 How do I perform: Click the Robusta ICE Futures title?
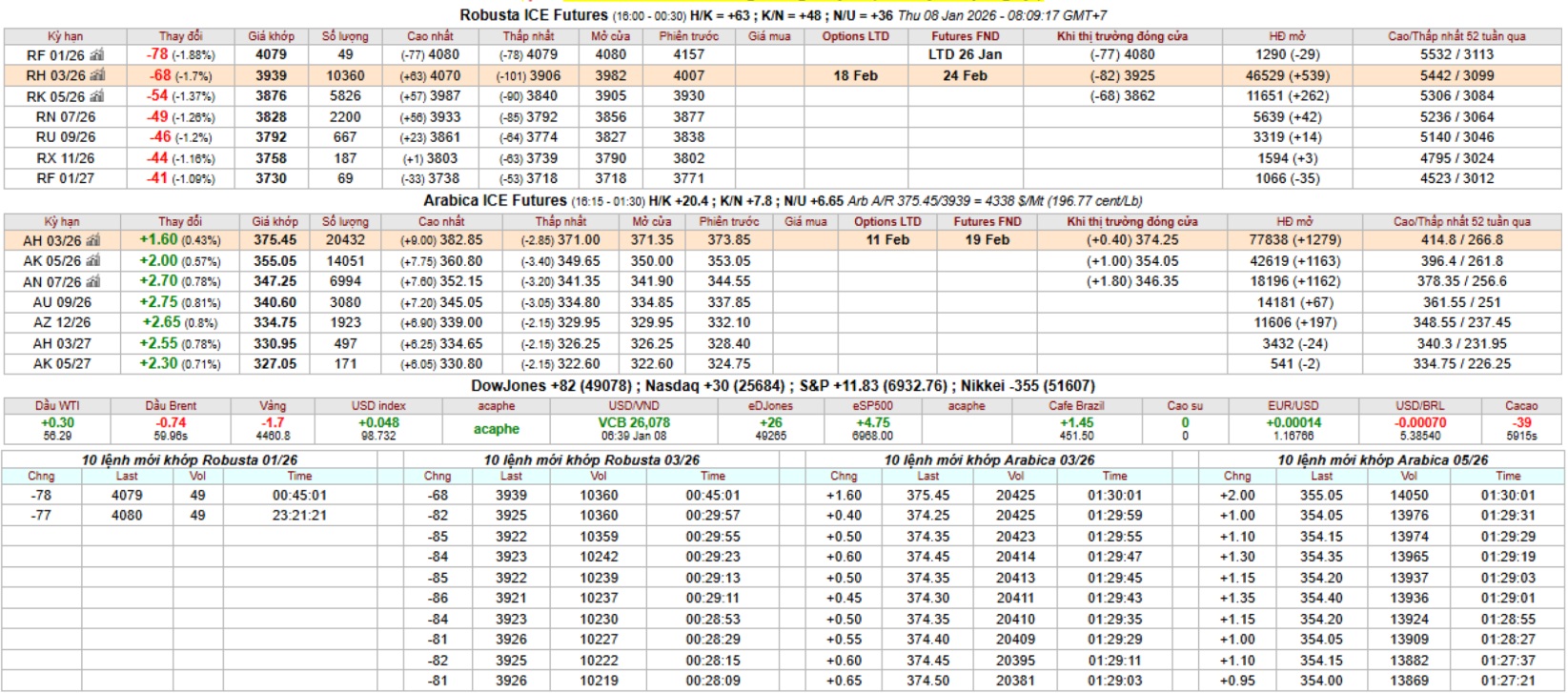pyautogui.click(x=533, y=15)
